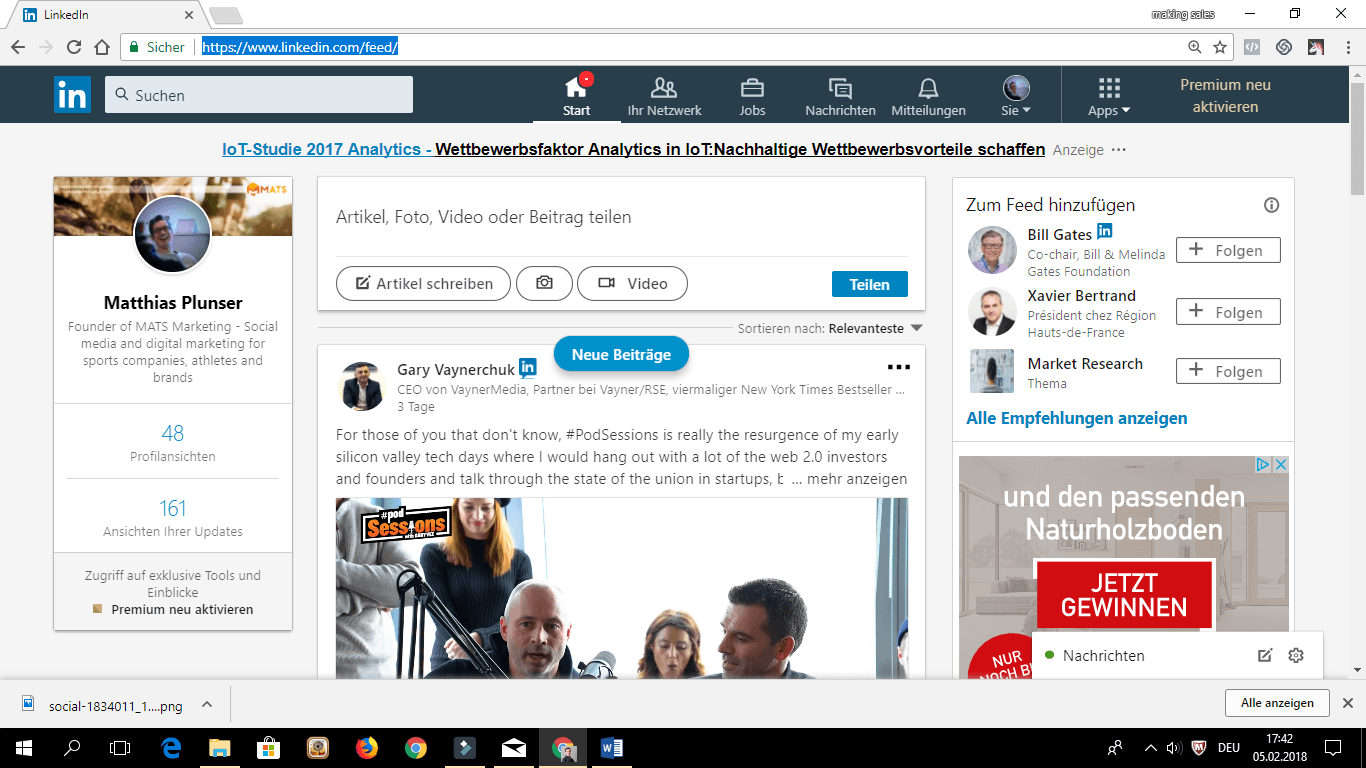Open Ihr Netzwerk in navigation
Image resolution: width=1366 pixels, height=768 pixels.
[x=664, y=96]
